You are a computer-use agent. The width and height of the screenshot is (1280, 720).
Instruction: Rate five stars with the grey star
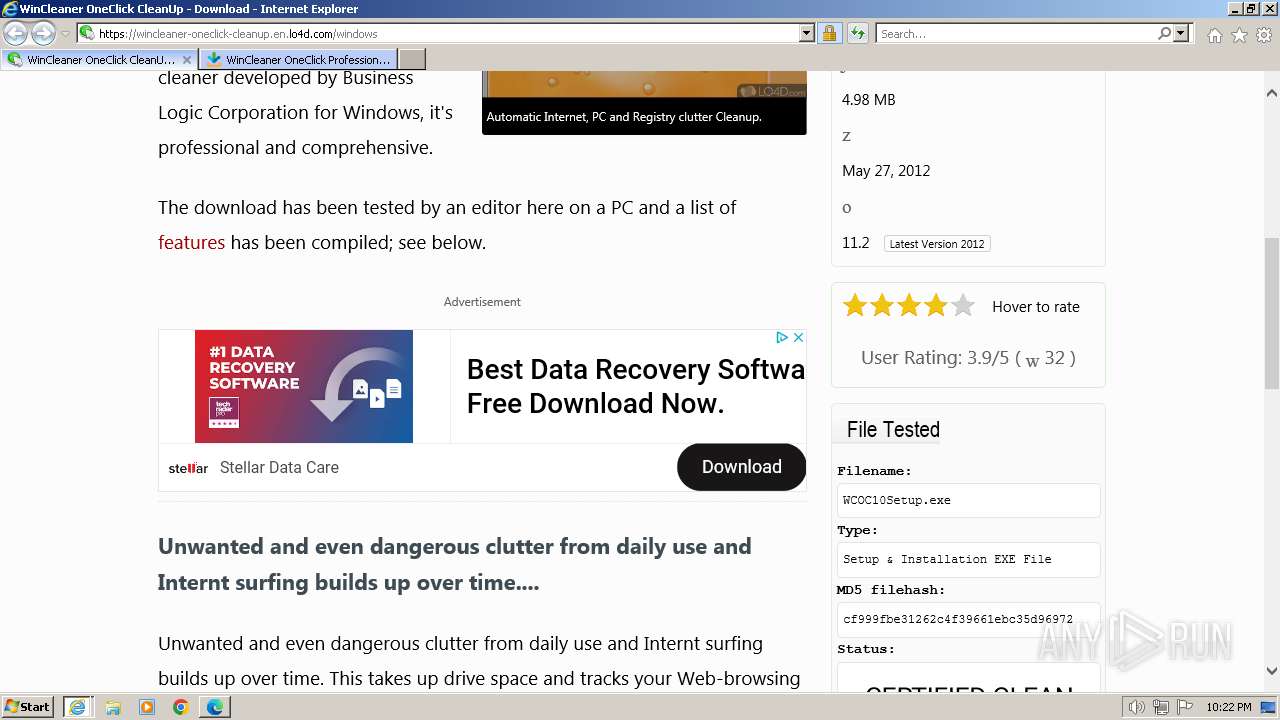click(963, 306)
